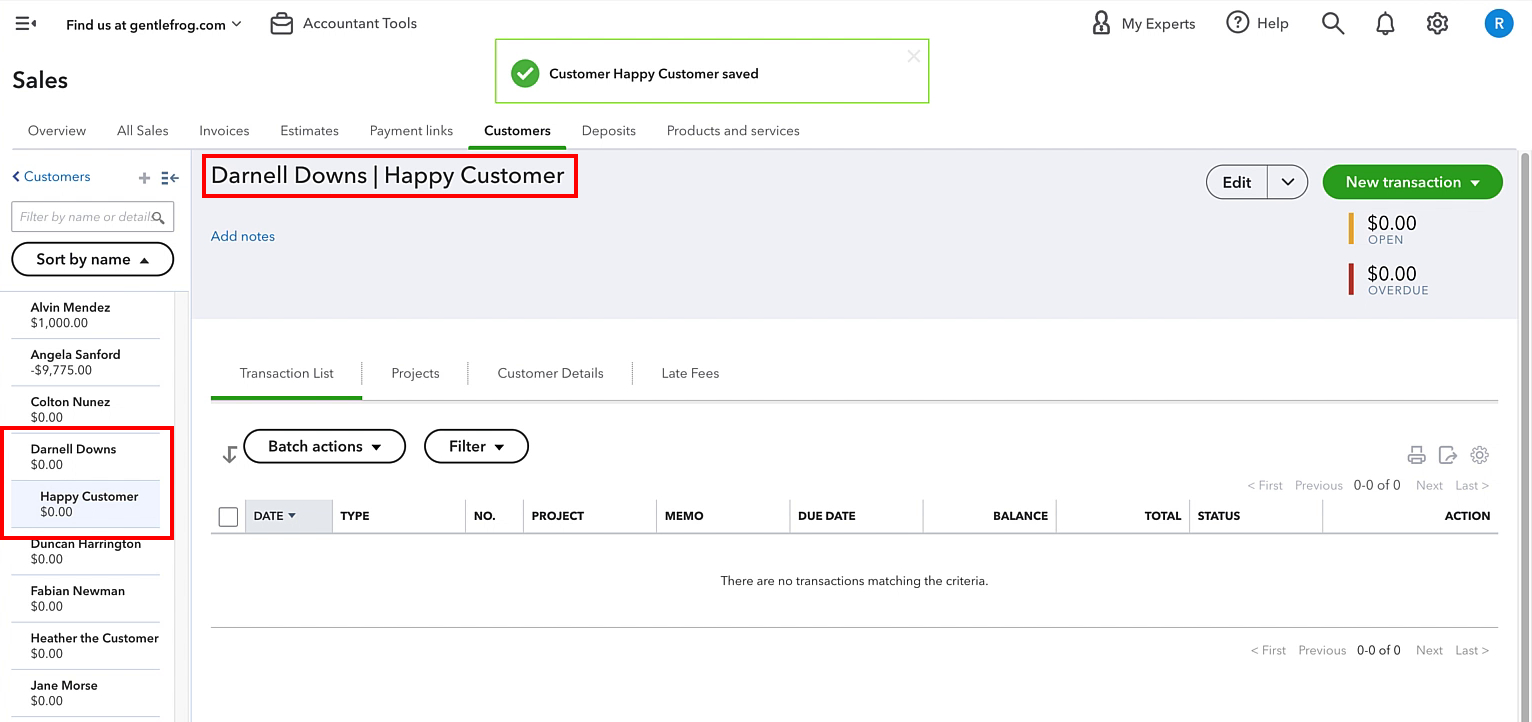Open the New transaction dropdown

[1412, 182]
